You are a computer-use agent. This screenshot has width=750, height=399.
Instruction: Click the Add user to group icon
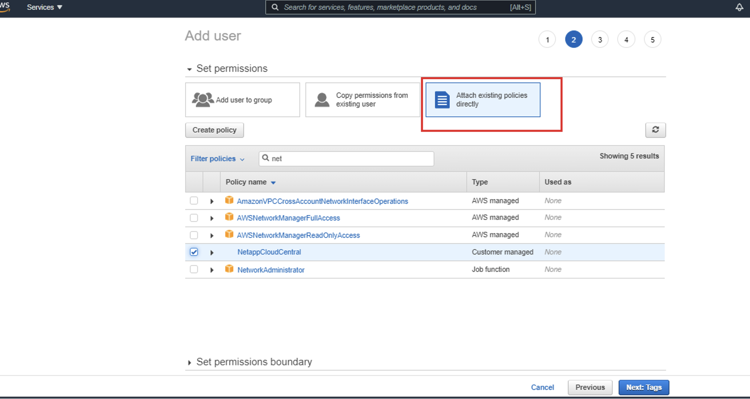point(203,100)
